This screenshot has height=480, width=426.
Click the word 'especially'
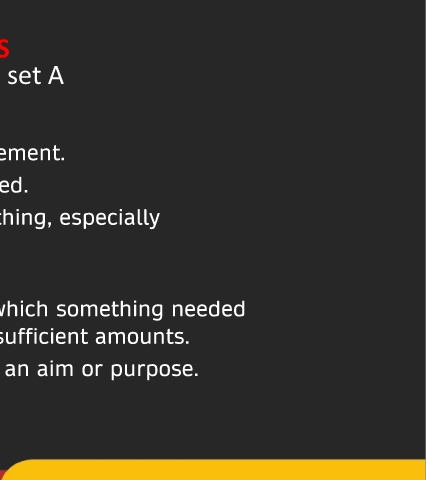pos(110,219)
